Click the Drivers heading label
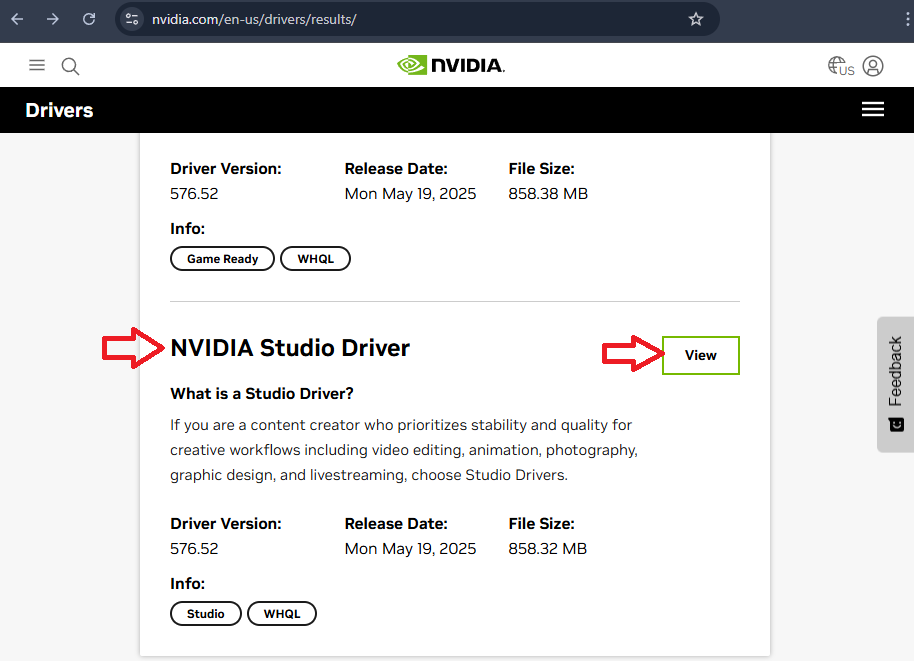The height and width of the screenshot is (661, 914). (x=58, y=110)
